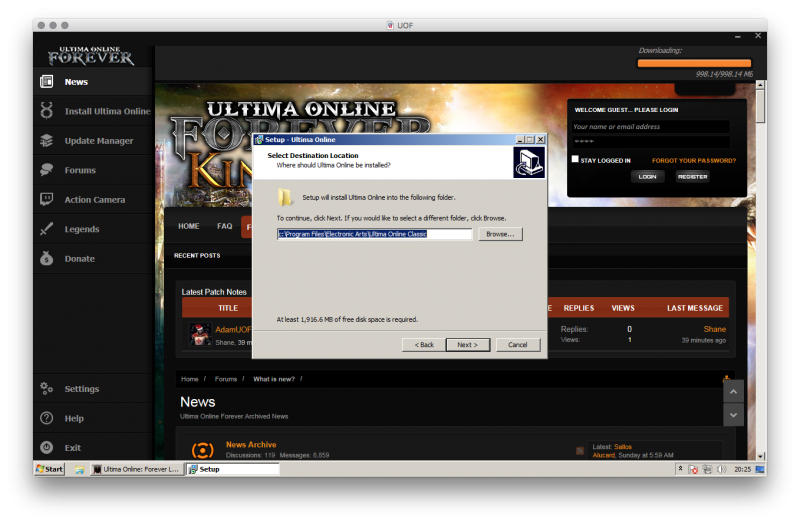Open the FAQ tab on website
800x524 pixels.
coord(224,226)
